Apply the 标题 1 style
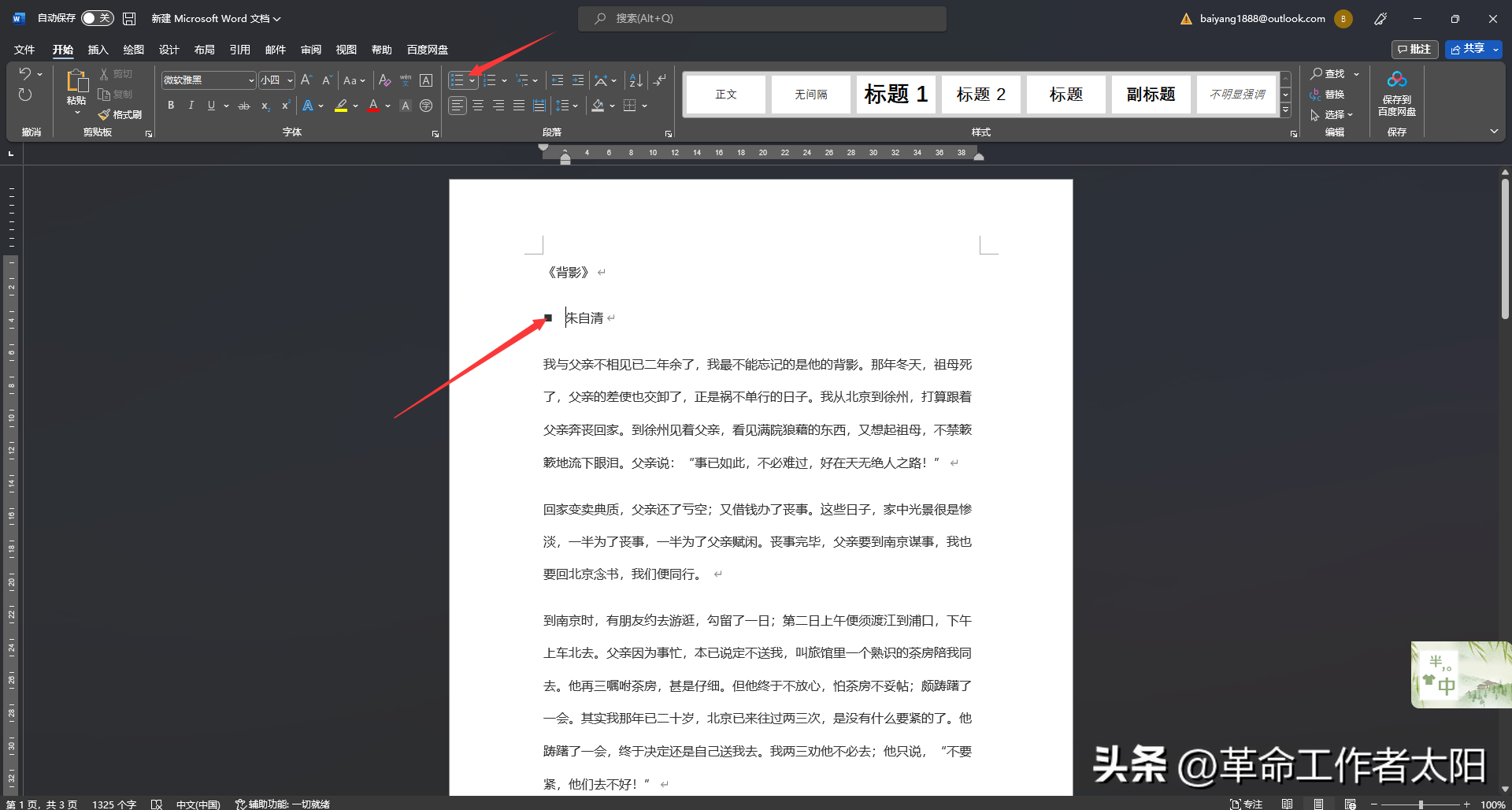 click(x=896, y=95)
